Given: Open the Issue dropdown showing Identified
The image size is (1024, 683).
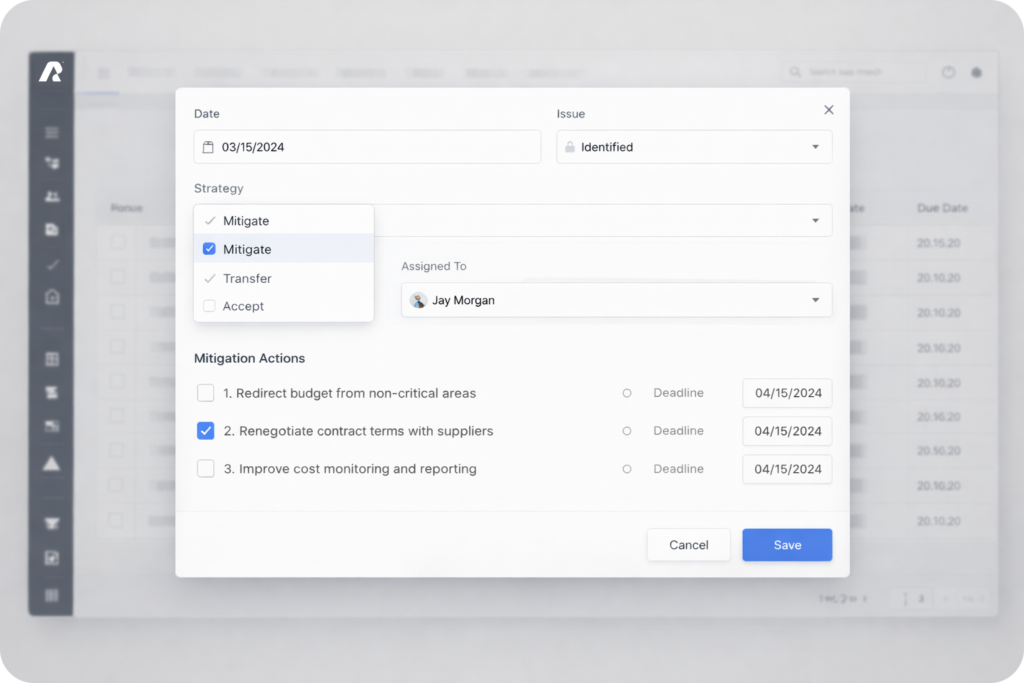Looking at the screenshot, I should pyautogui.click(x=694, y=147).
